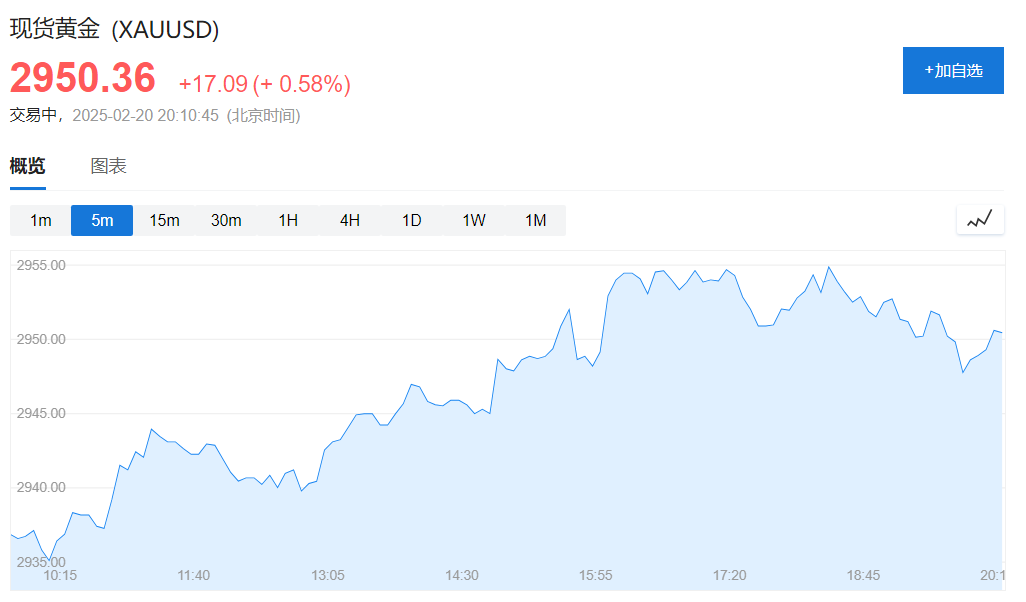Switch chart to 4H interval

350,220
